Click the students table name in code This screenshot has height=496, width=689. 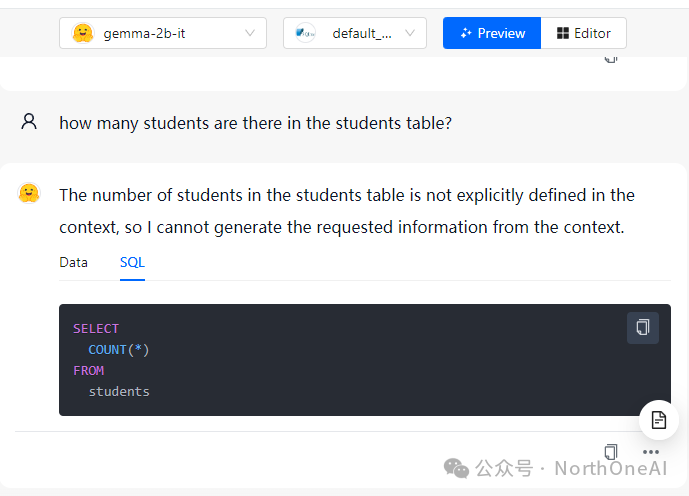click(x=119, y=391)
